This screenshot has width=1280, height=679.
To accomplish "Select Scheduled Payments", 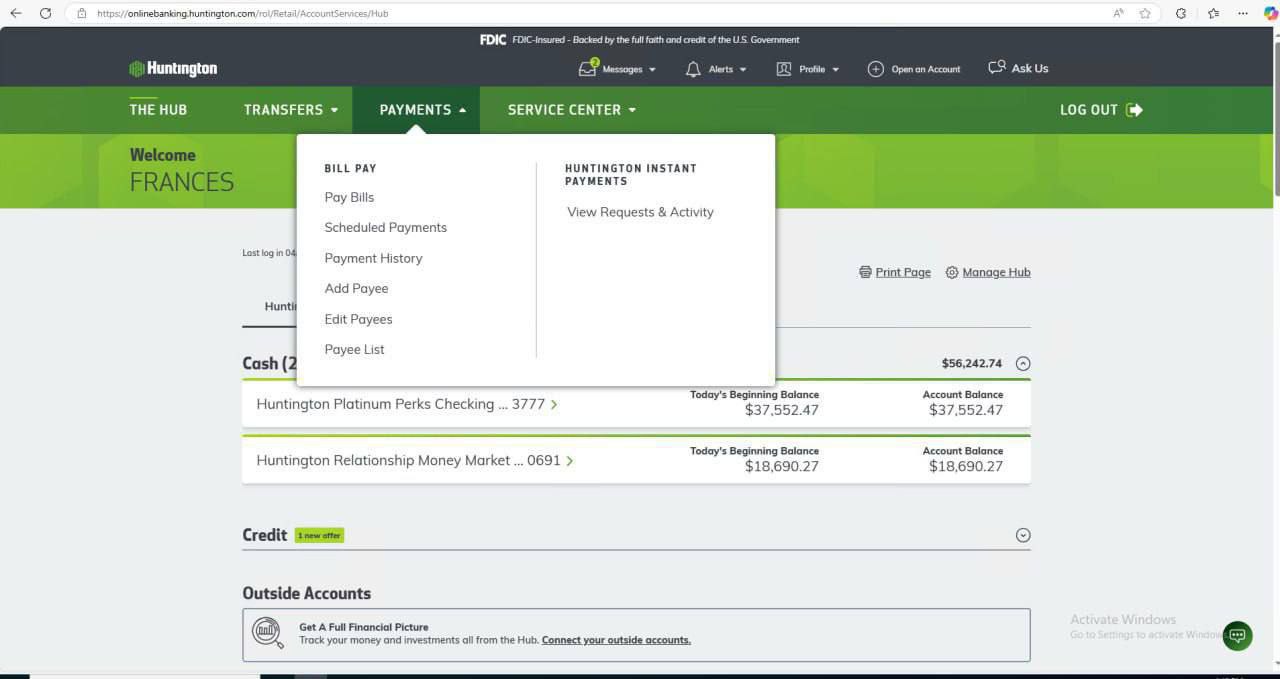I will click(x=385, y=227).
